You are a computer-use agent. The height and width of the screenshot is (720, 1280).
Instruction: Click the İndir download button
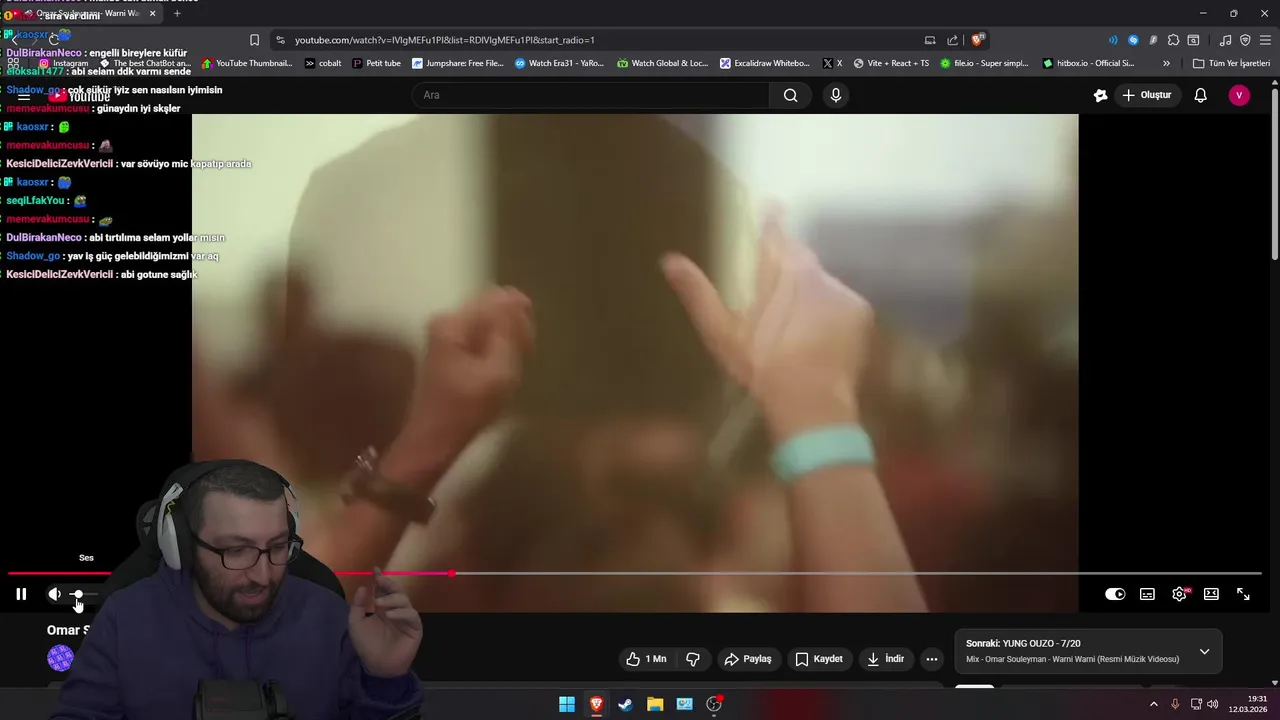pyautogui.click(x=885, y=659)
